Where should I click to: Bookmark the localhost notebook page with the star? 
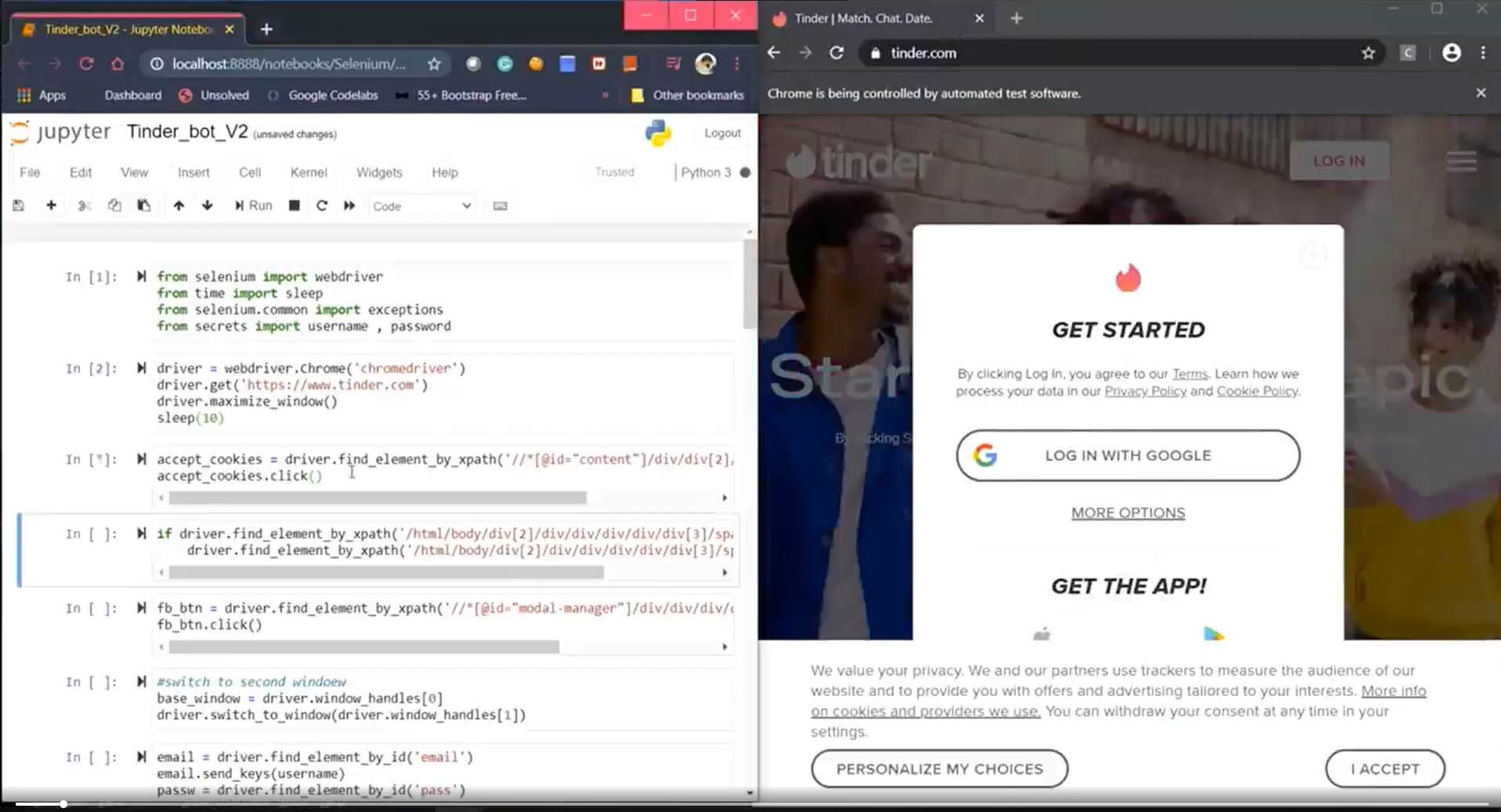tap(434, 63)
